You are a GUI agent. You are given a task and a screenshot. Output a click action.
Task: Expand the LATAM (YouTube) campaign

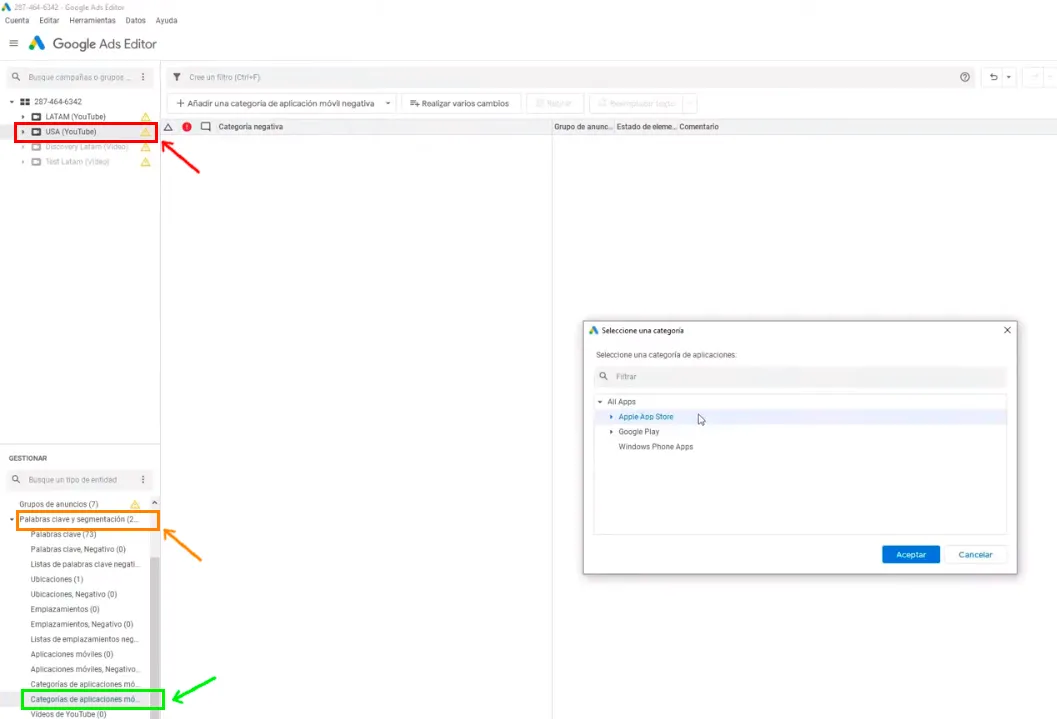coord(23,117)
